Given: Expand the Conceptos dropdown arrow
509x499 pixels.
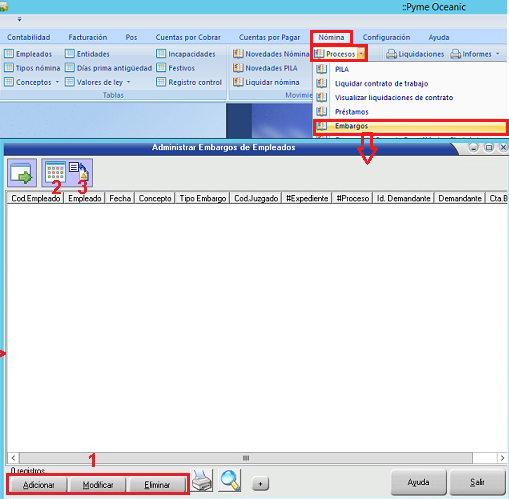Looking at the screenshot, I should [57, 82].
